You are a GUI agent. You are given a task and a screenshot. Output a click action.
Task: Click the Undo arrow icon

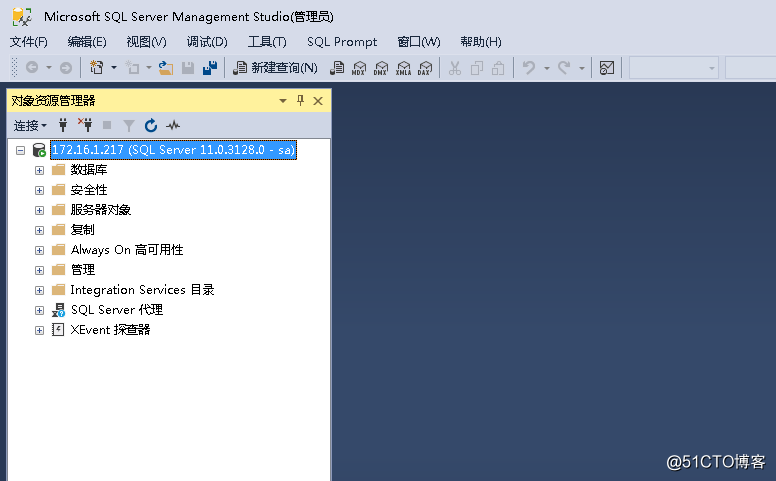(x=529, y=67)
